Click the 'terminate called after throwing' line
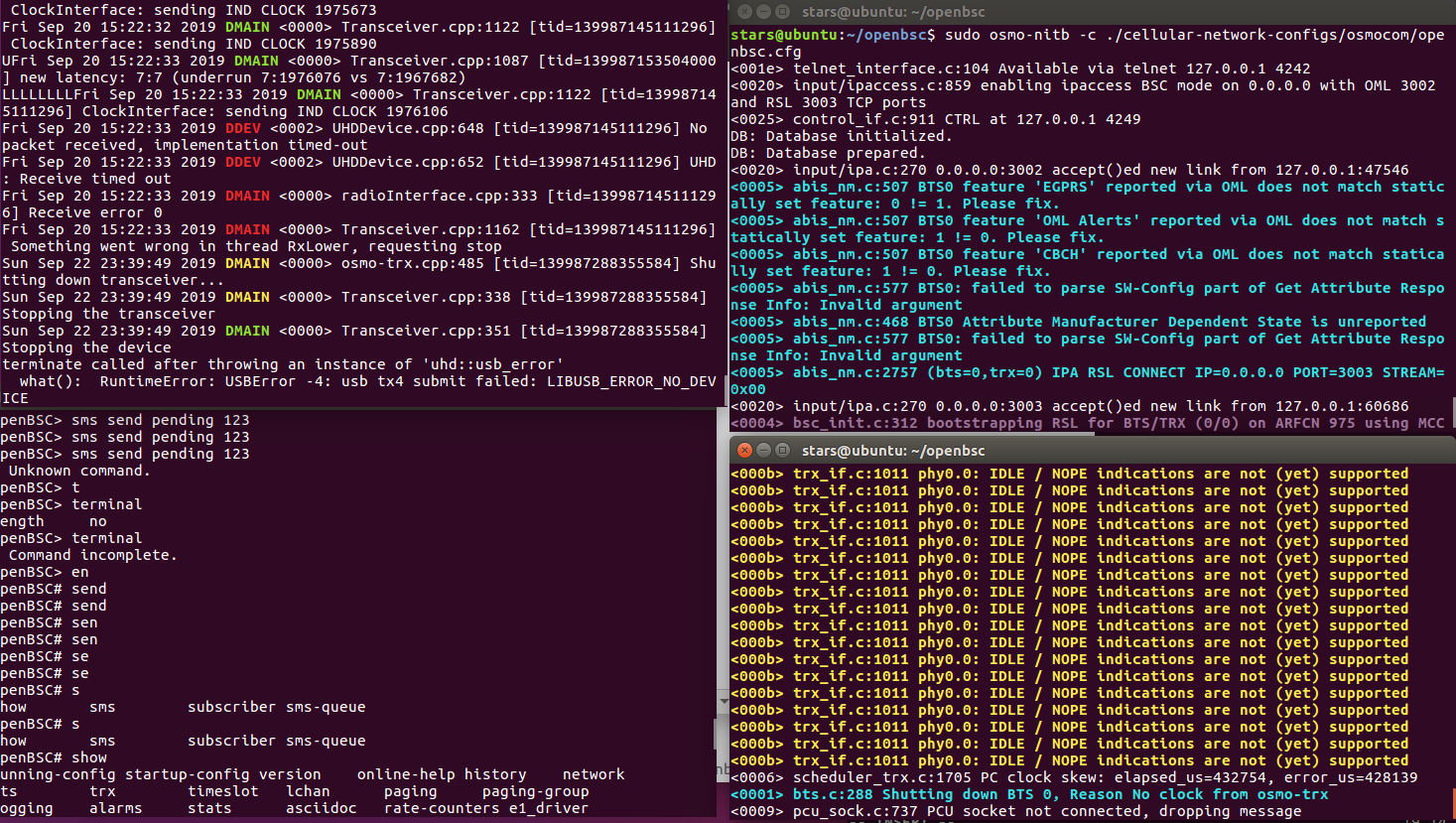 tap(283, 364)
